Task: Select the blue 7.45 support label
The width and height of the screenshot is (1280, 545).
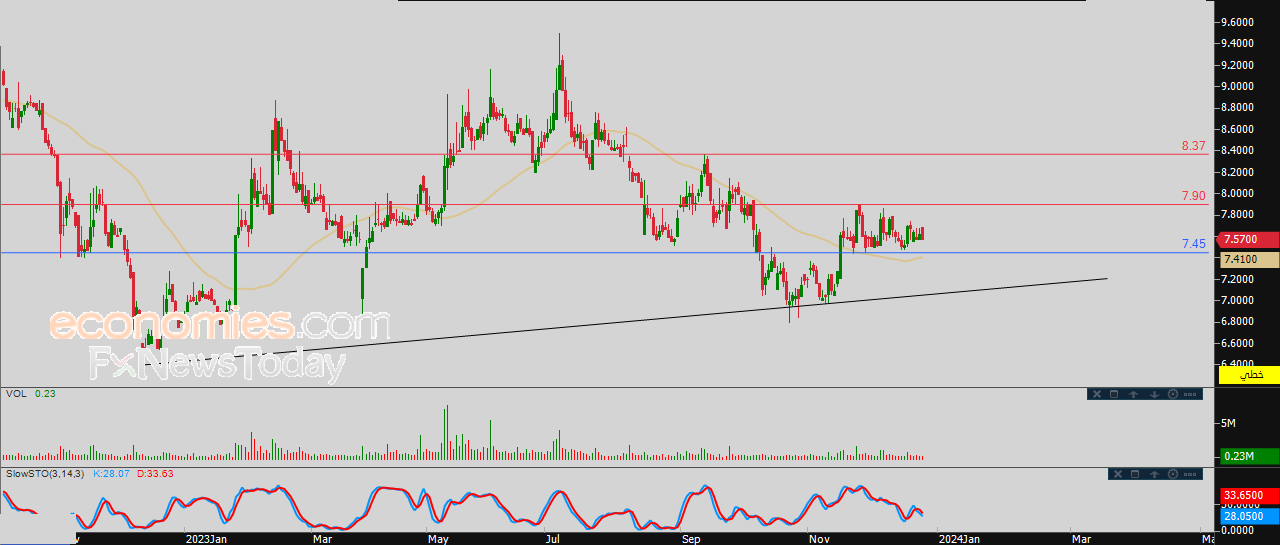Action: click(x=1193, y=244)
